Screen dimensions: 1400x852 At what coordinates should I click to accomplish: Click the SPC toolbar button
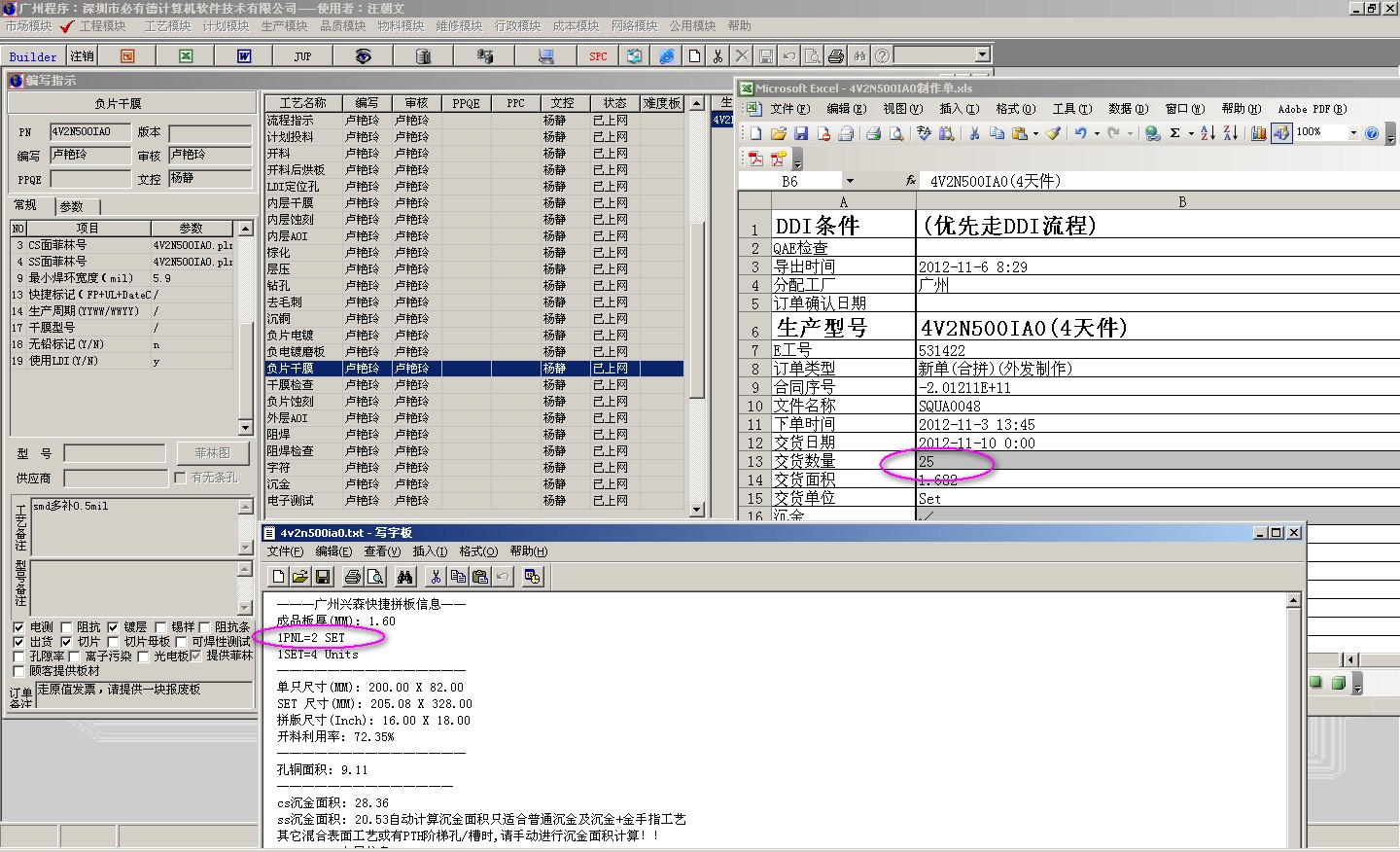598,56
